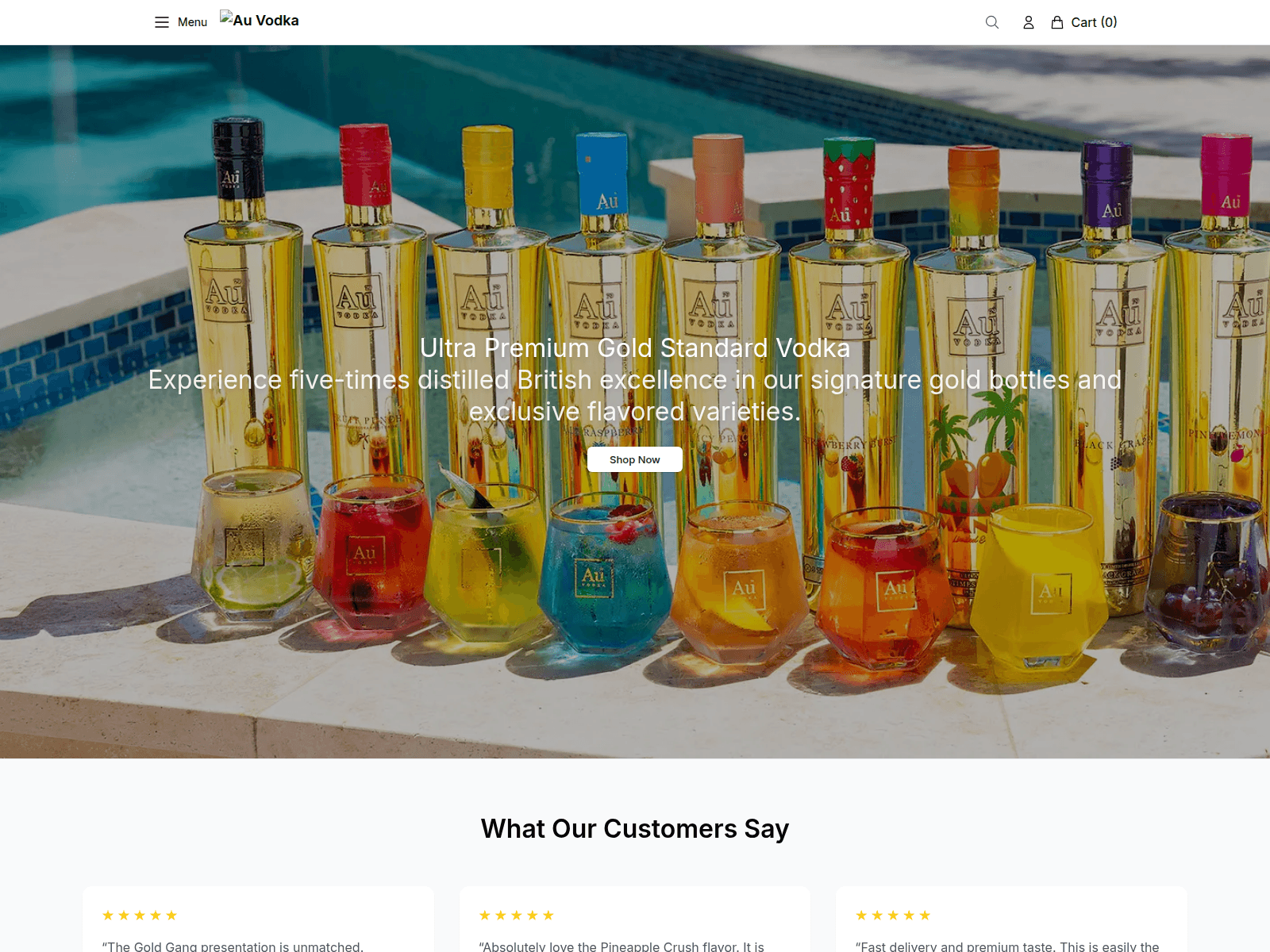Screen dimensions: 1270x952
Task: Click the Gold Gang review star rating
Action: 140,916
